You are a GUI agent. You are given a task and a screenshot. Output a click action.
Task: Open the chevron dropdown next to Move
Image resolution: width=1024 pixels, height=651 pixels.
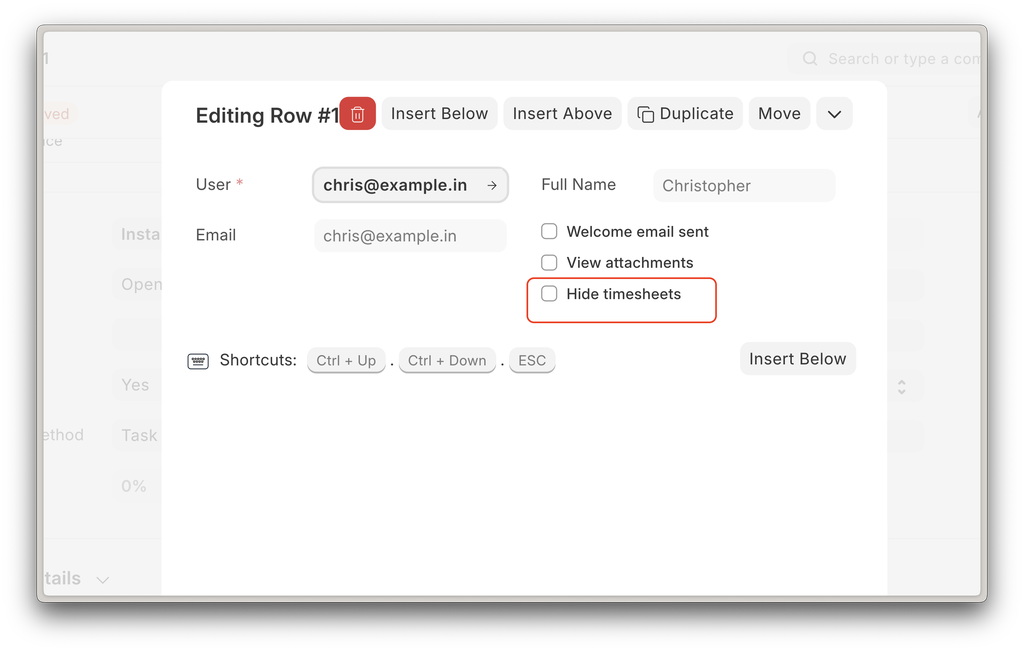coord(834,114)
